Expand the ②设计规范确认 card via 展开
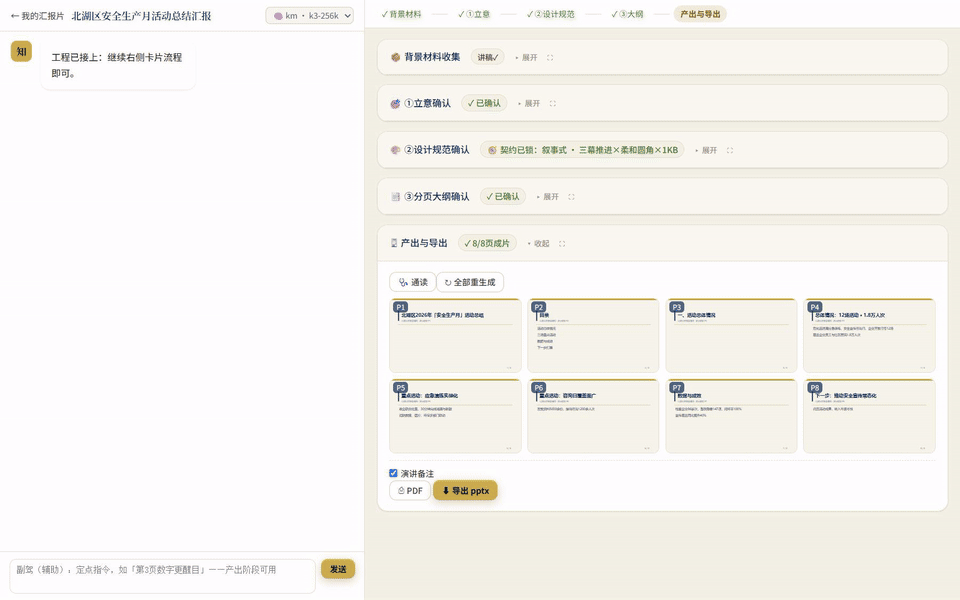 coord(708,150)
